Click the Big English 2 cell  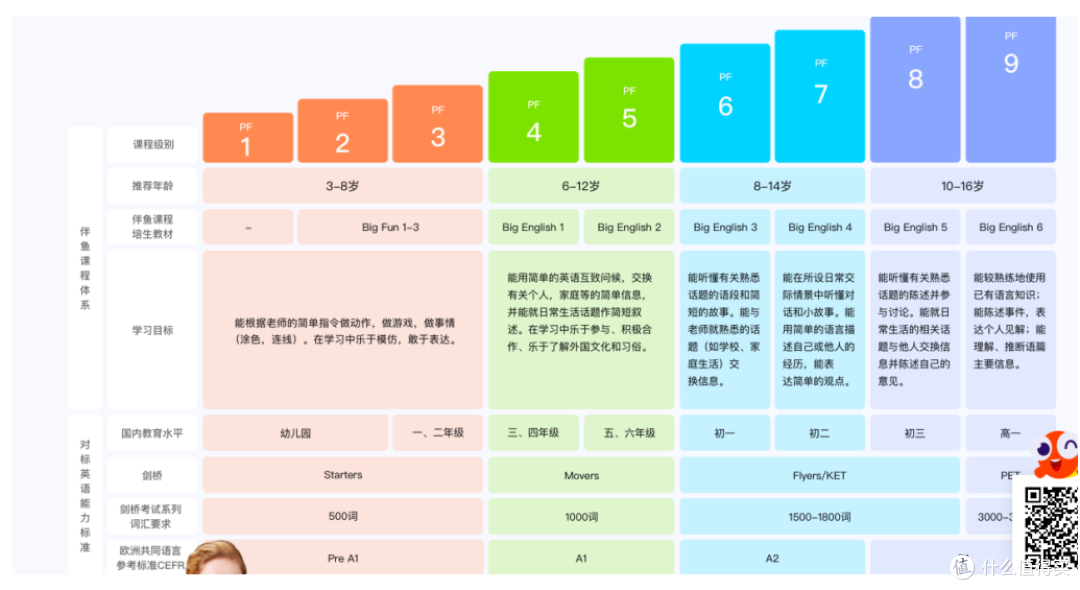pyautogui.click(x=629, y=227)
